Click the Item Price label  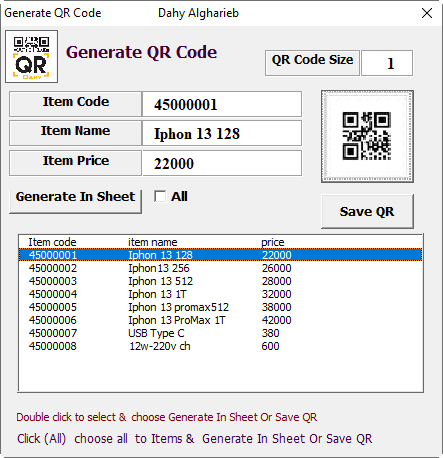(75, 163)
